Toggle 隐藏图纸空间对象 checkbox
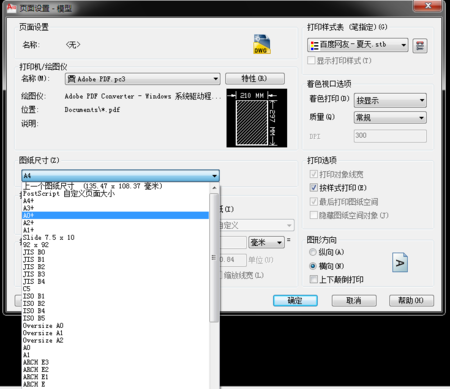Image resolution: width=450 pixels, height=389 pixels. 313,215
